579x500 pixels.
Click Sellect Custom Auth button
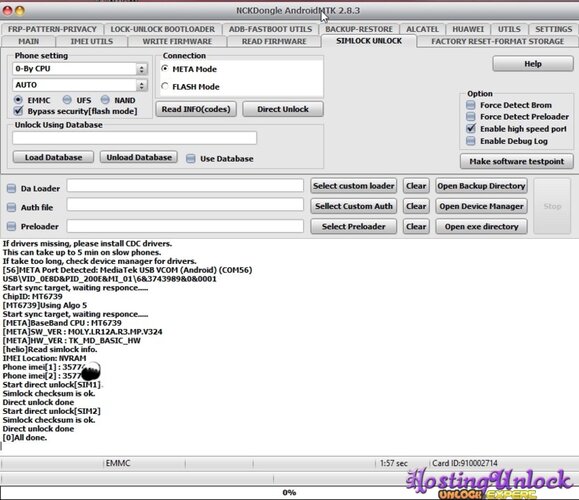pos(354,206)
